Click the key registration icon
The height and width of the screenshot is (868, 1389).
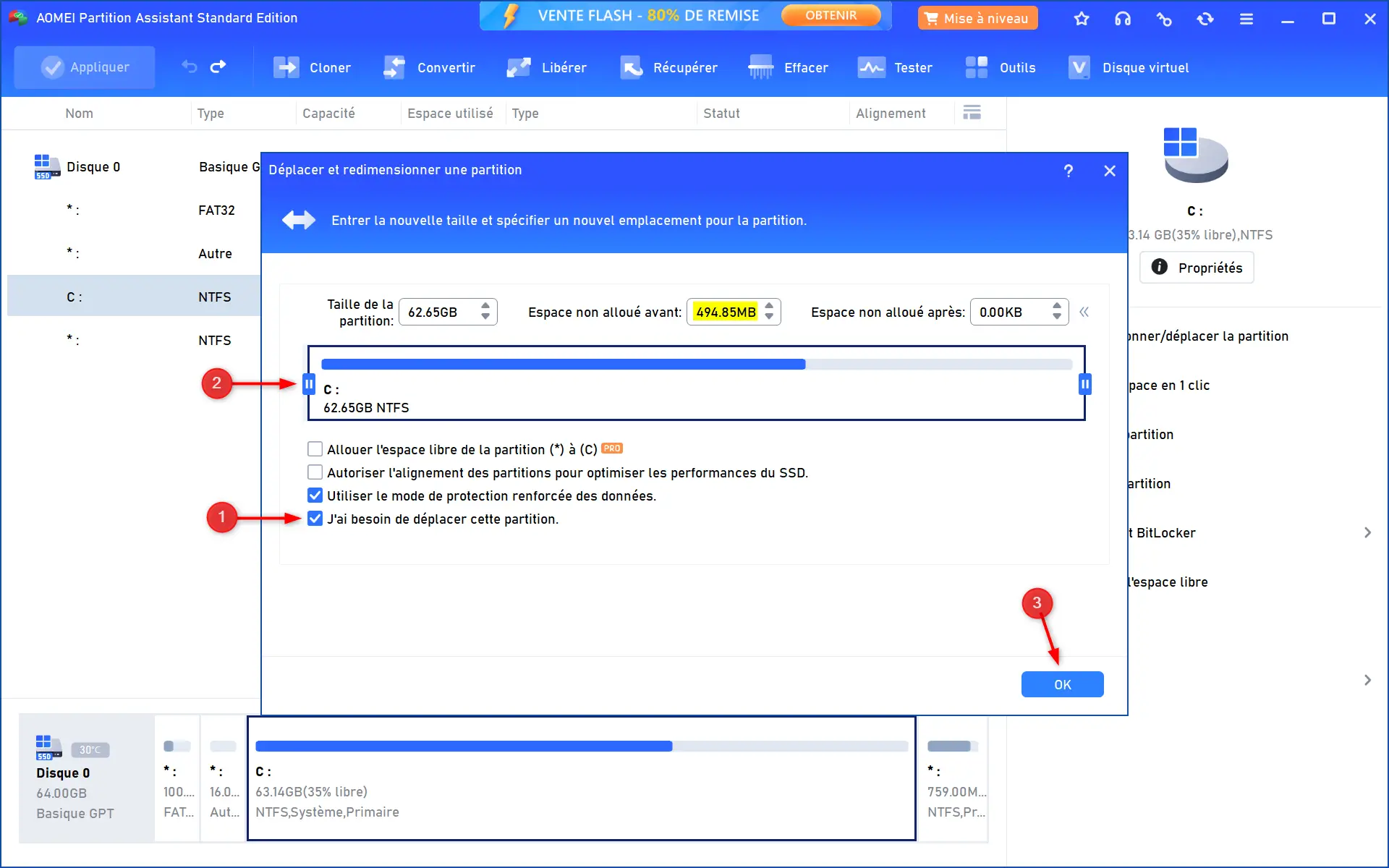1164,19
